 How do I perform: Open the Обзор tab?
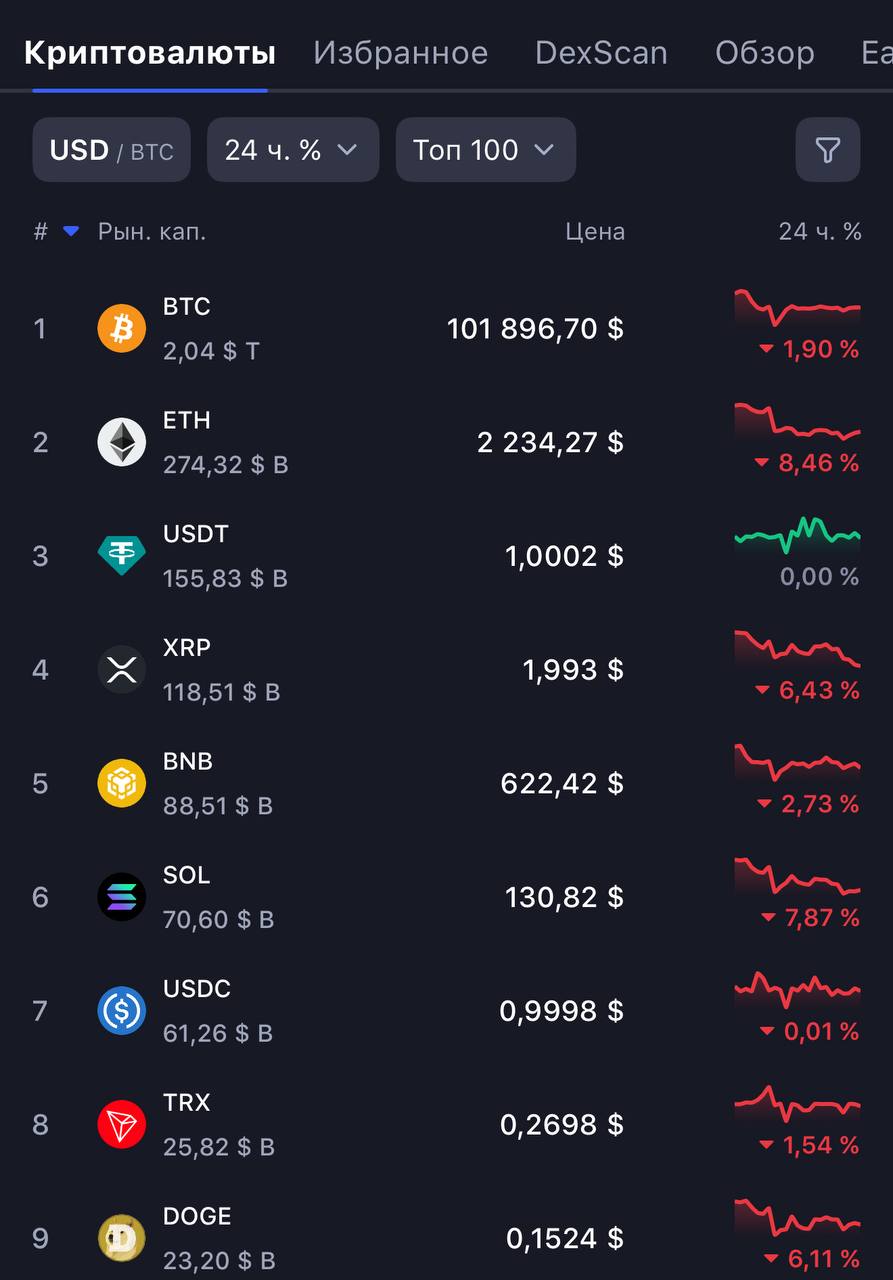pos(765,52)
